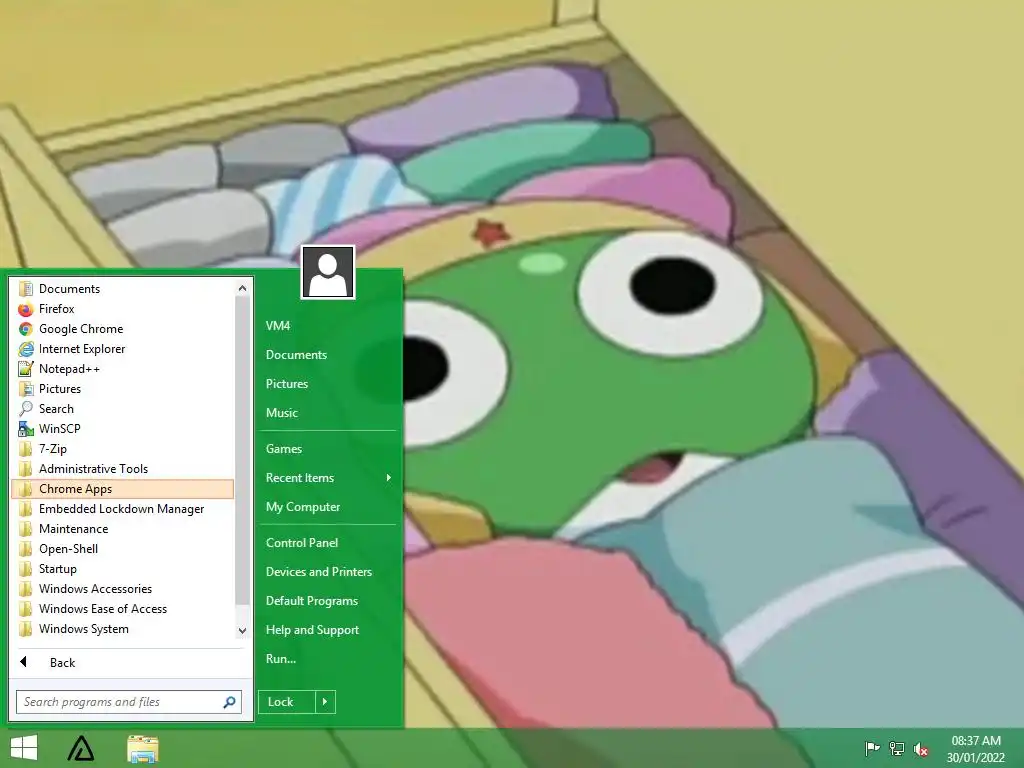Select the "Administrative Tools" text entry
The height and width of the screenshot is (768, 1024).
pyautogui.click(x=93, y=469)
